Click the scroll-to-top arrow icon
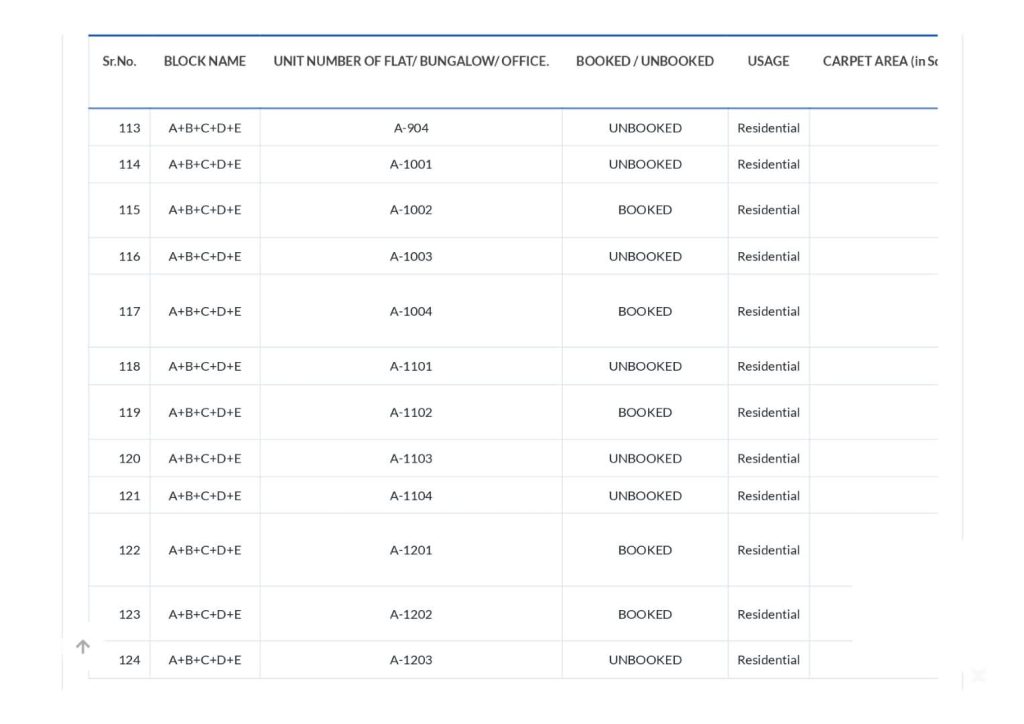Image resolution: width=1024 pixels, height=724 pixels. (x=83, y=646)
